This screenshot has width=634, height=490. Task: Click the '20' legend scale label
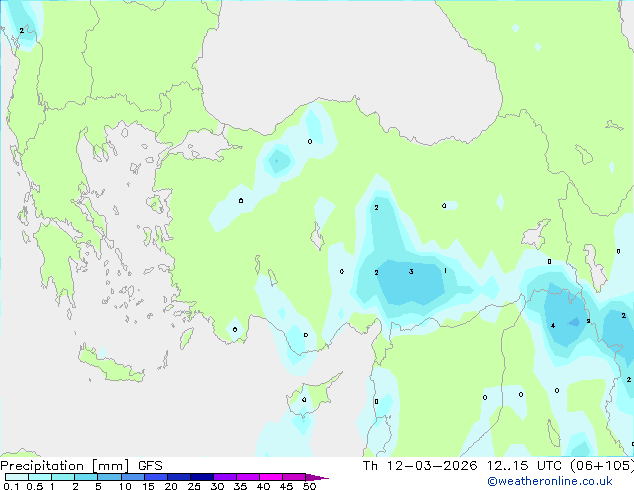click(x=171, y=486)
